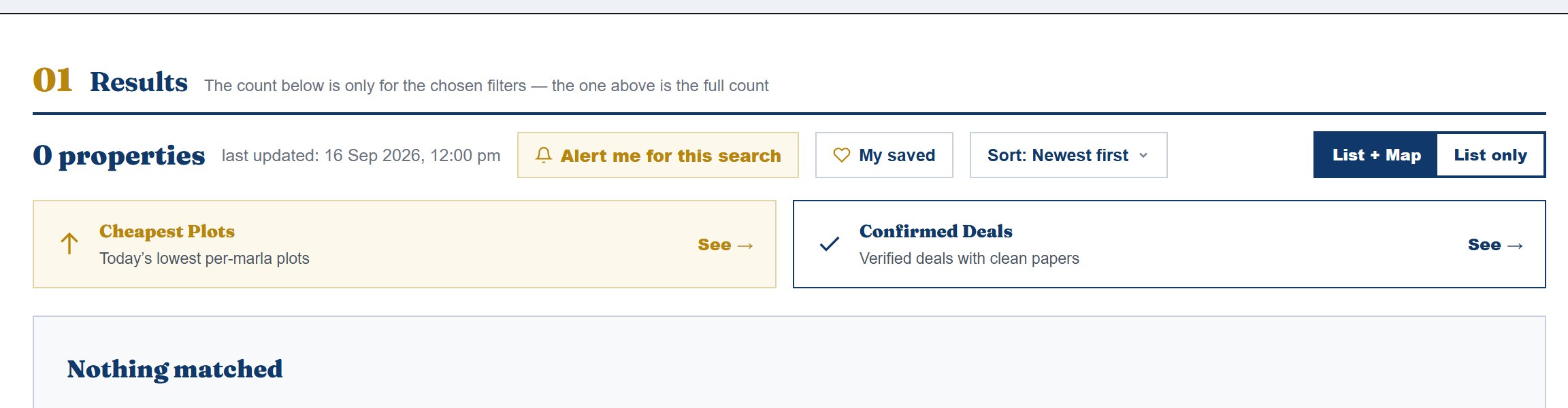Click the checkmark icon on Confirmed Deals
The image size is (1568, 408).
(830, 243)
